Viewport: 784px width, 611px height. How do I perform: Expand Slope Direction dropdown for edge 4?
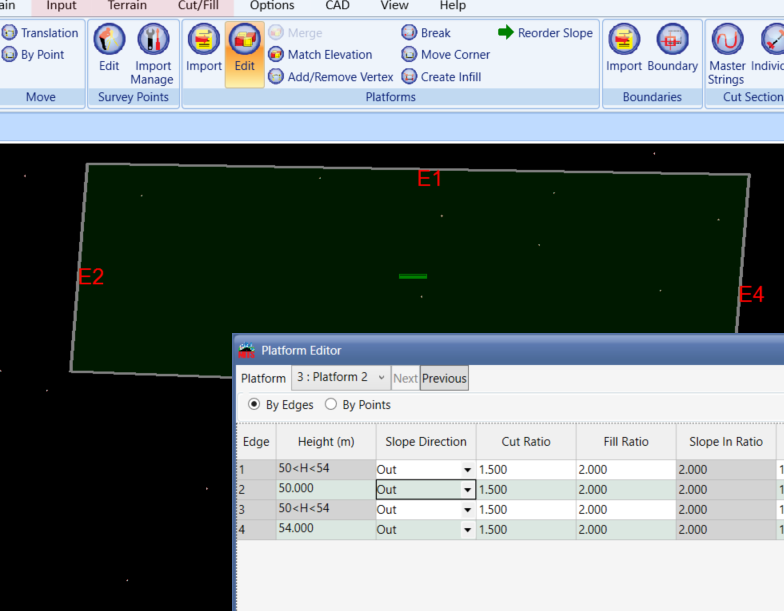point(467,530)
